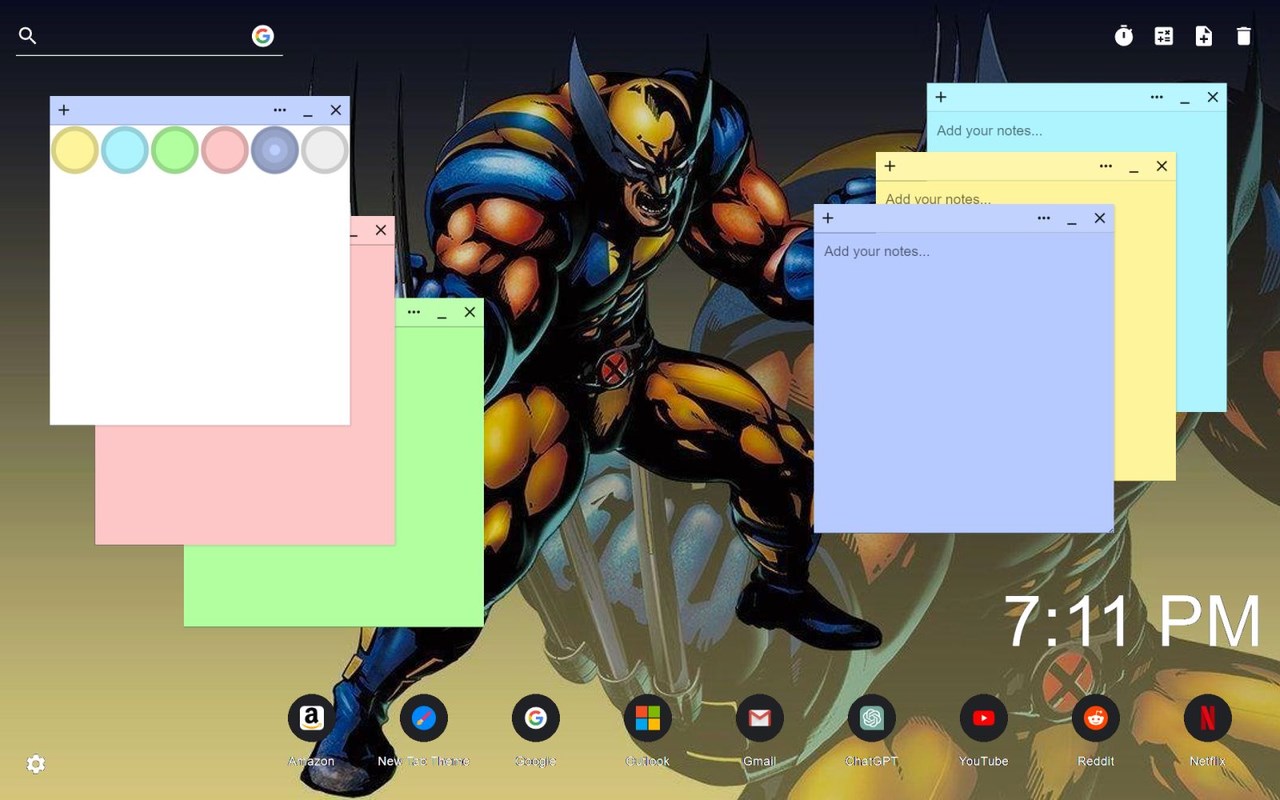Close the green sticky note
Screen dimensions: 1280x800
coord(470,312)
